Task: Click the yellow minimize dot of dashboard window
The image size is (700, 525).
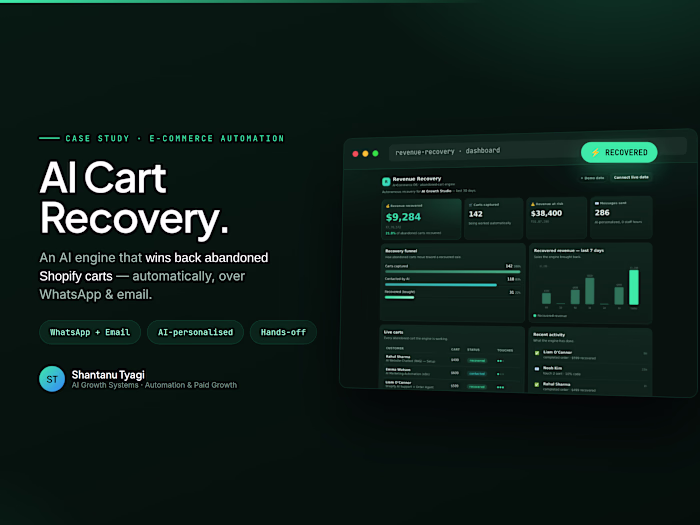Action: (365, 154)
